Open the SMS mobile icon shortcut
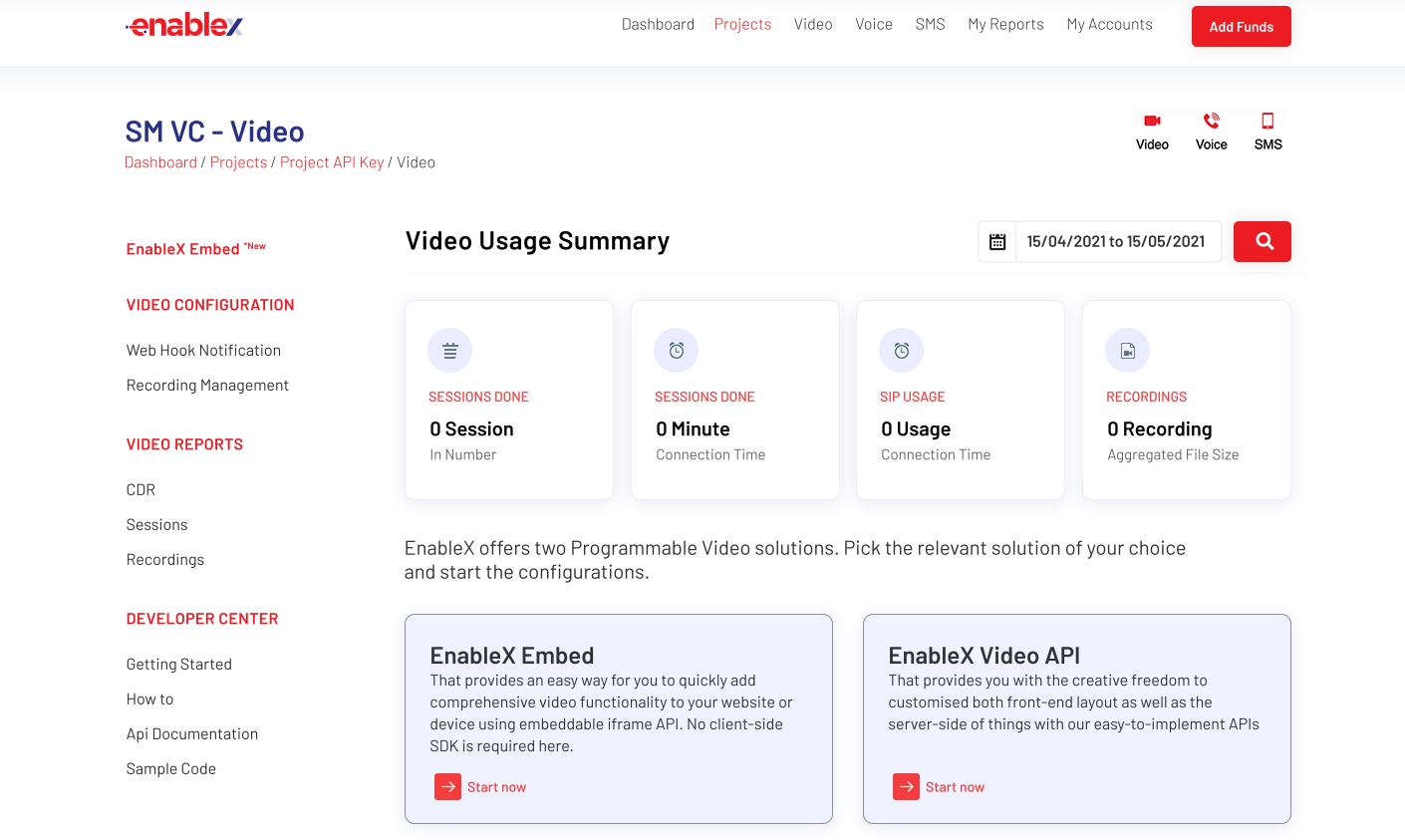This screenshot has width=1405, height=840. pyautogui.click(x=1267, y=122)
